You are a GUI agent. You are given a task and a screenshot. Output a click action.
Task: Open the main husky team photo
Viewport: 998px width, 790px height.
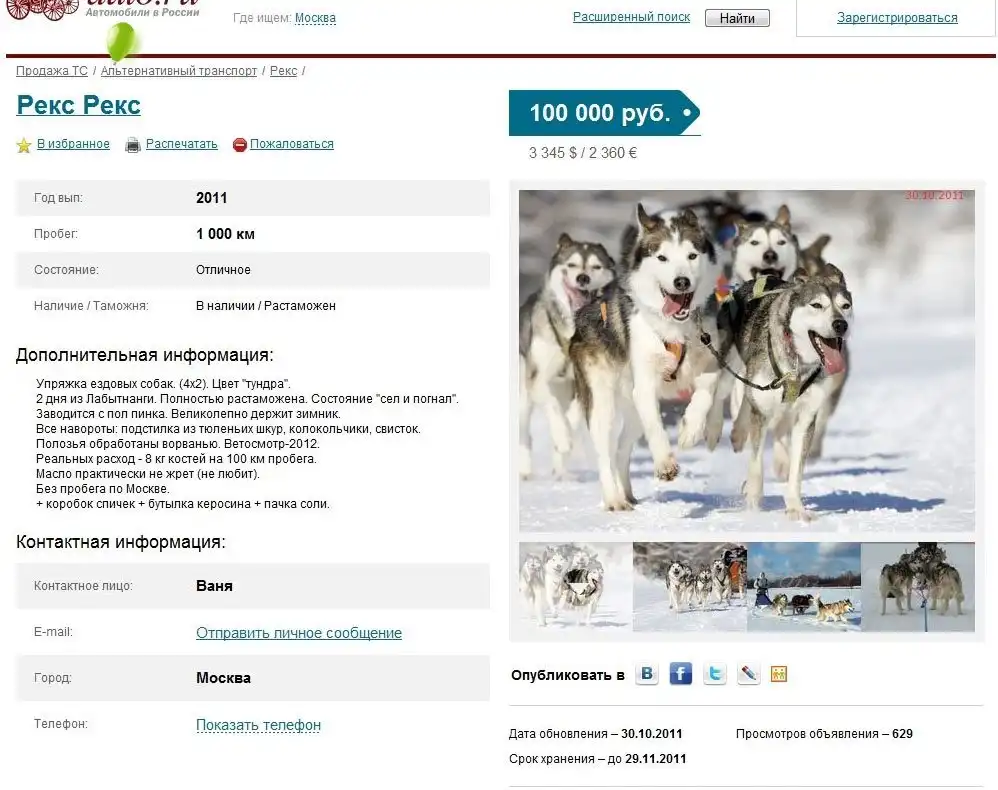tap(747, 361)
